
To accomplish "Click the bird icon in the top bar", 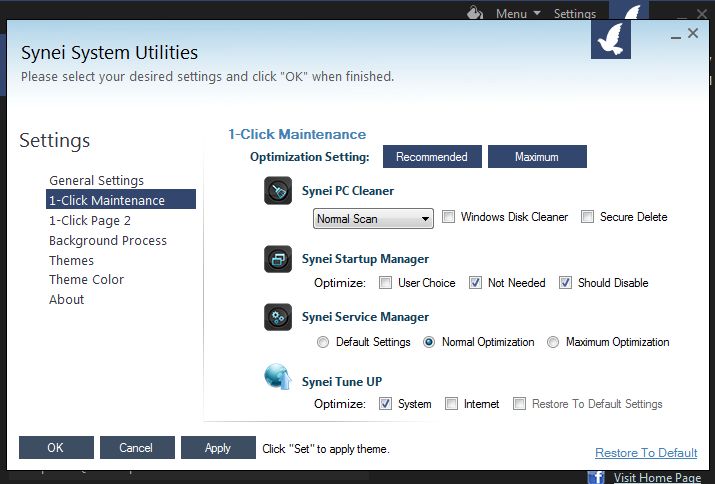I will [628, 13].
